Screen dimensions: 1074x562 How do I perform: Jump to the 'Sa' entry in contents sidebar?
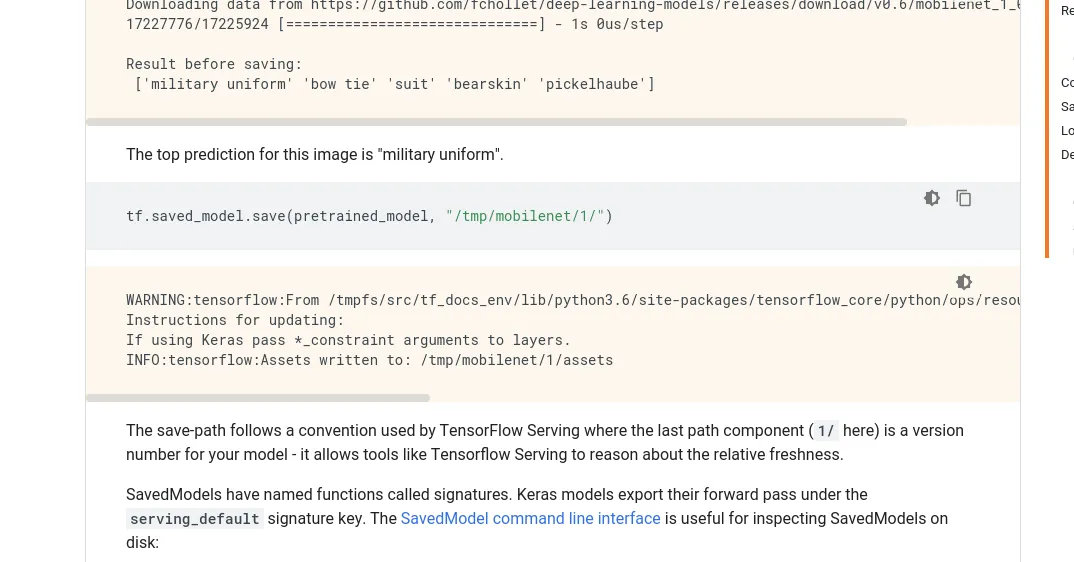[x=1067, y=107]
